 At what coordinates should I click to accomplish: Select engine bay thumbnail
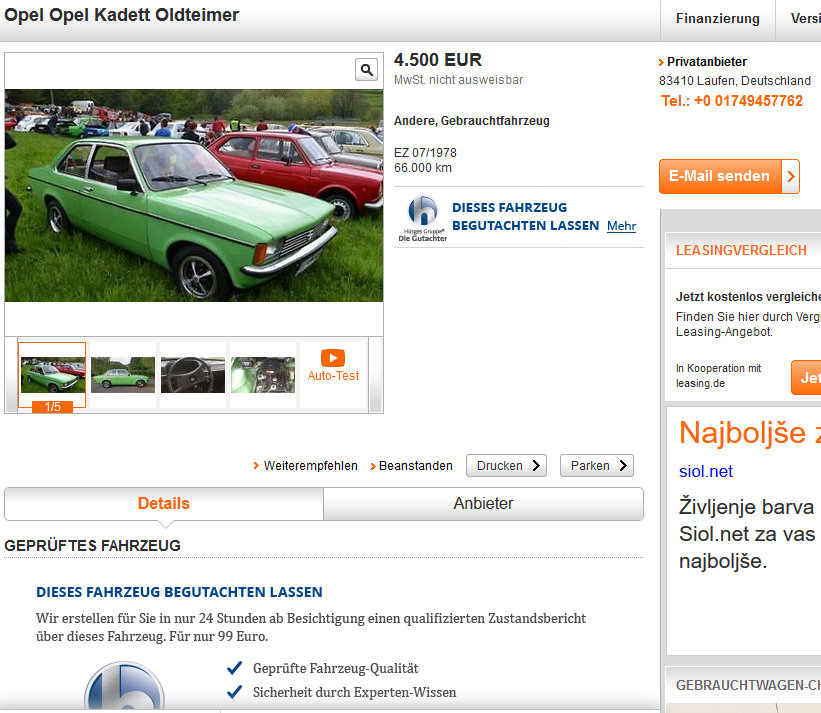[x=263, y=375]
